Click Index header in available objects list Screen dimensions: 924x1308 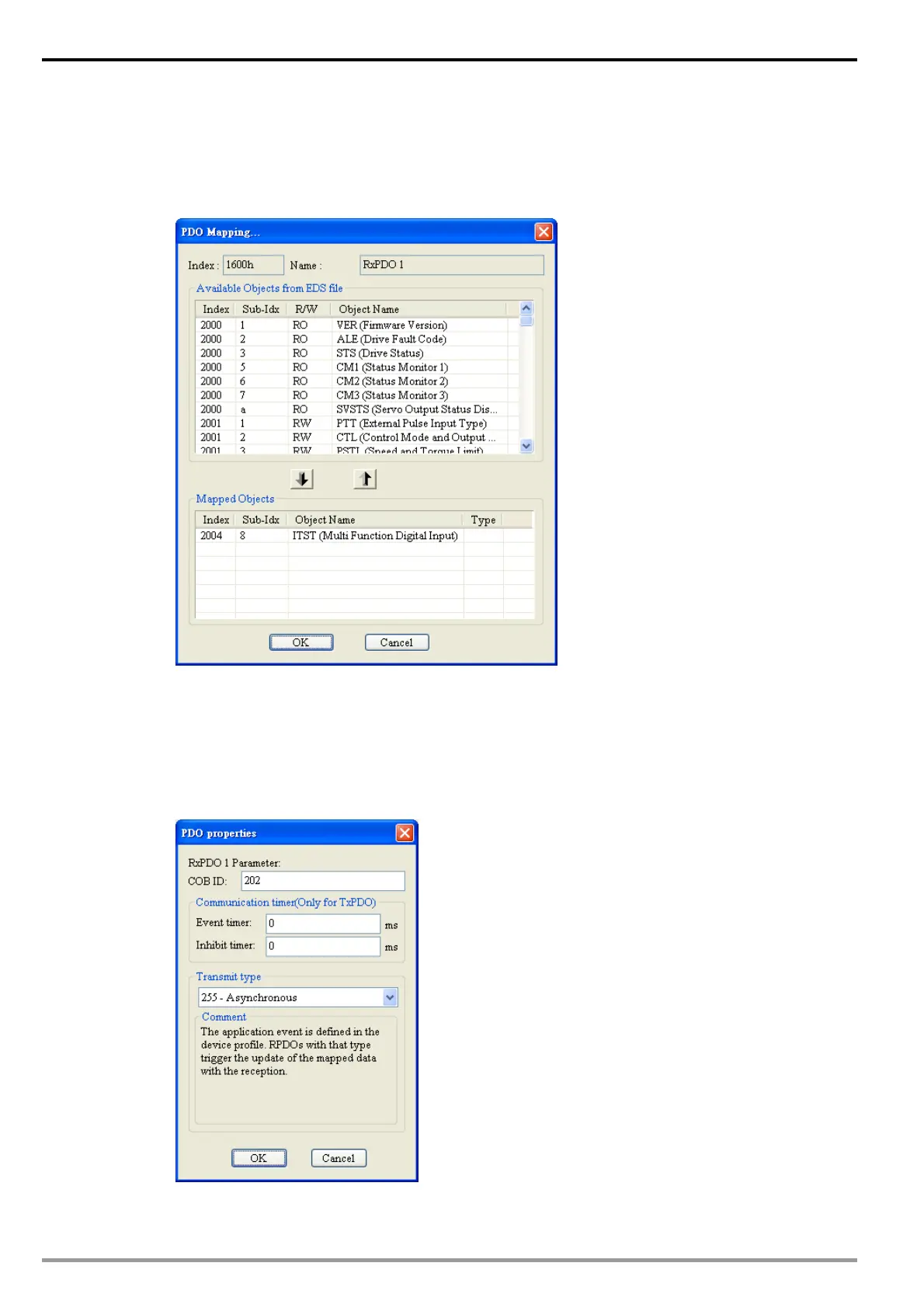(x=215, y=308)
